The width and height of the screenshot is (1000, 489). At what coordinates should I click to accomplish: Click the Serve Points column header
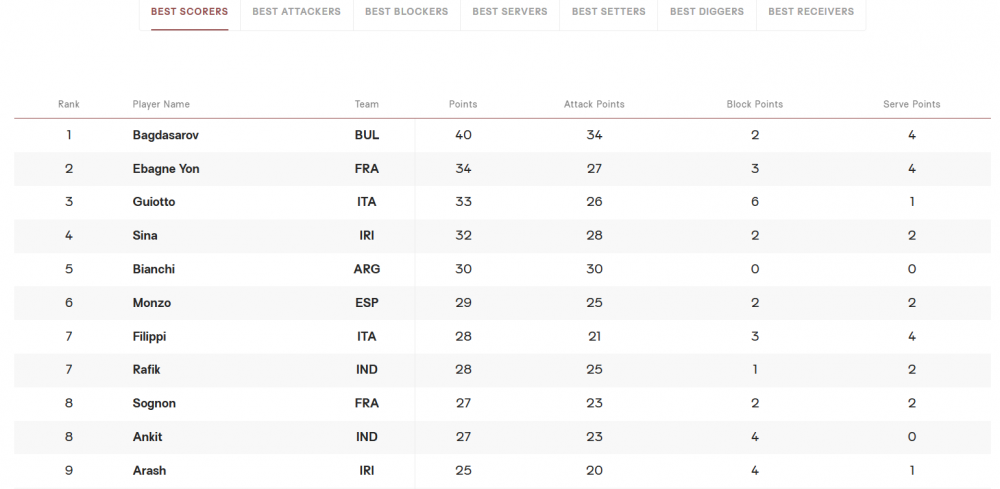(911, 104)
